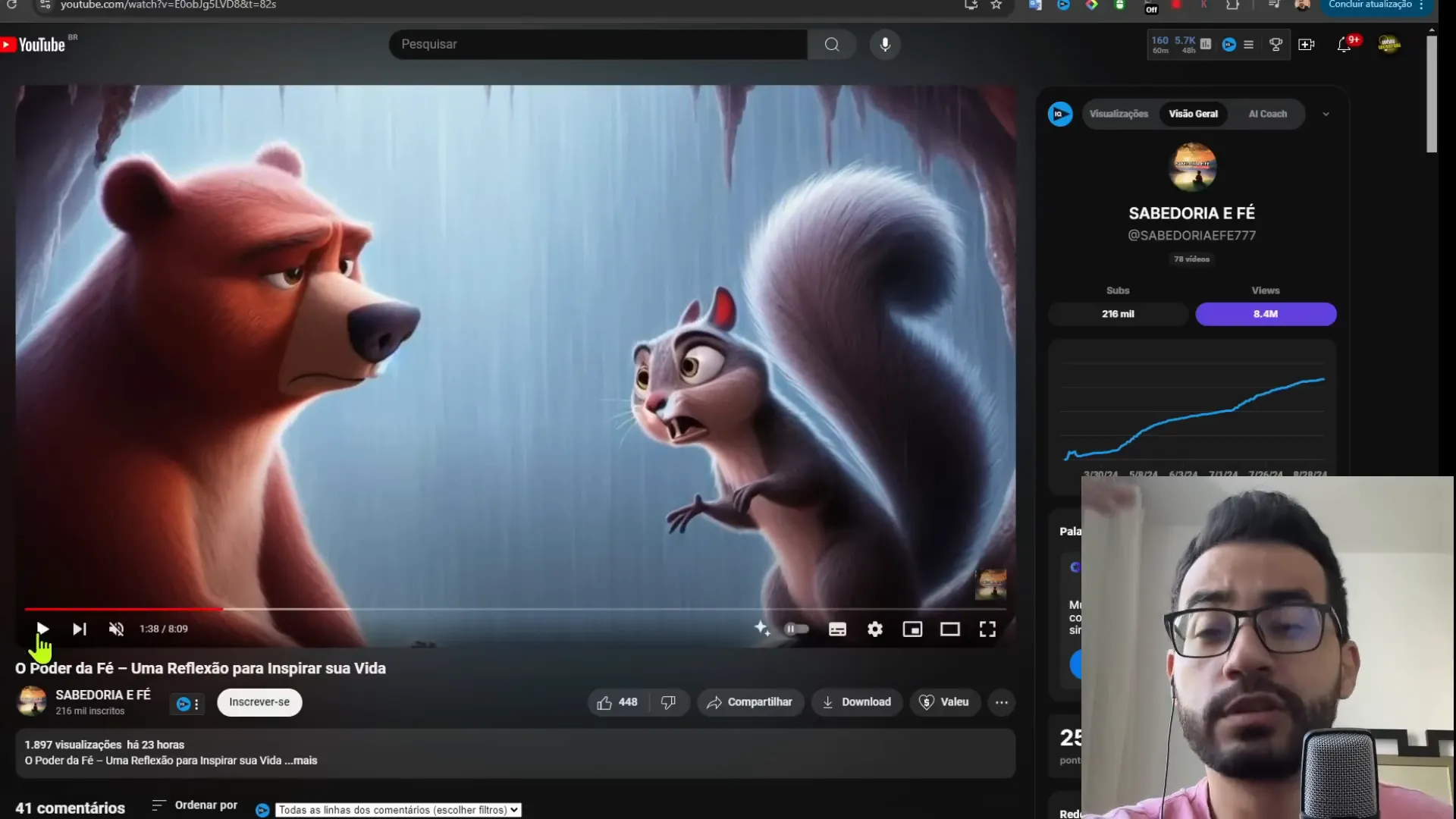
Task: Click vidIQ logo in side panel
Action: click(1060, 115)
